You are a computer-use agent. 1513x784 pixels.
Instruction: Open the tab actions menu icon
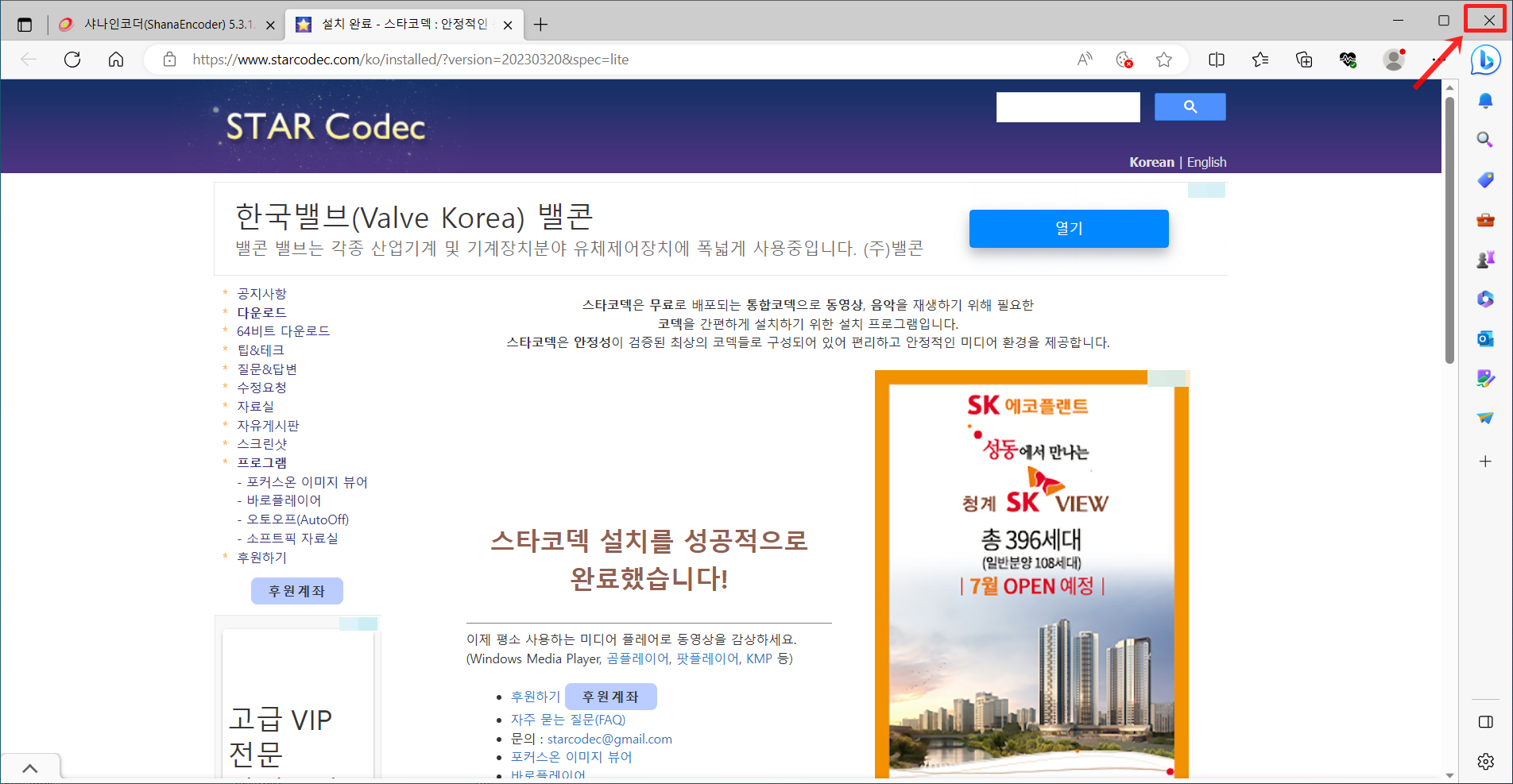click(25, 25)
